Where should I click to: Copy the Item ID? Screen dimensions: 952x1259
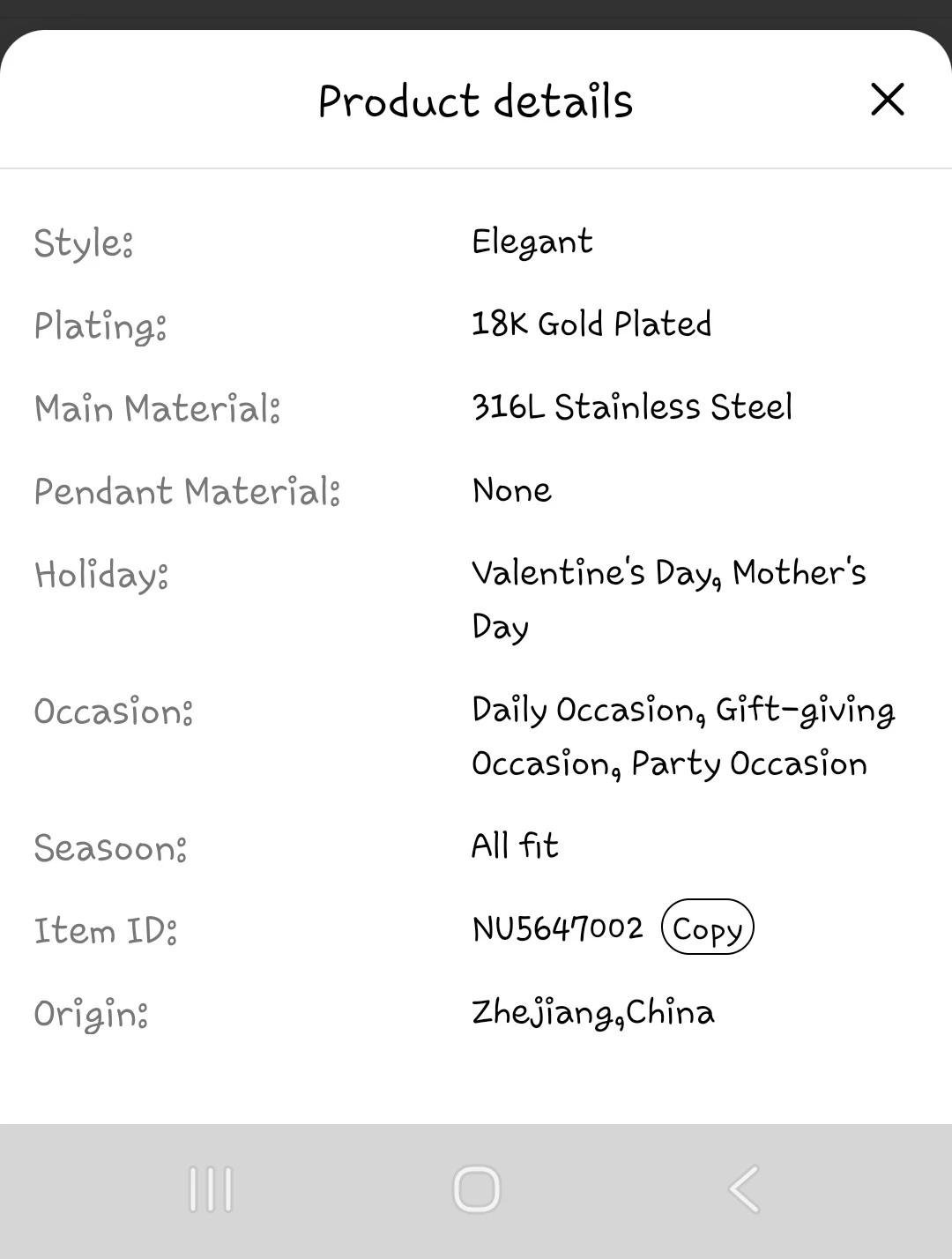(707, 927)
